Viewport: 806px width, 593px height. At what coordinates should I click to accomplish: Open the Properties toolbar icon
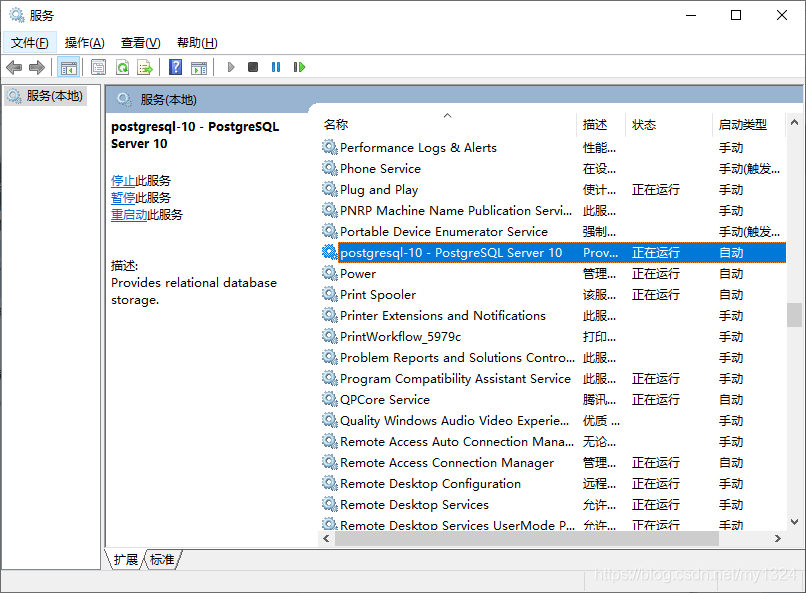pos(98,67)
